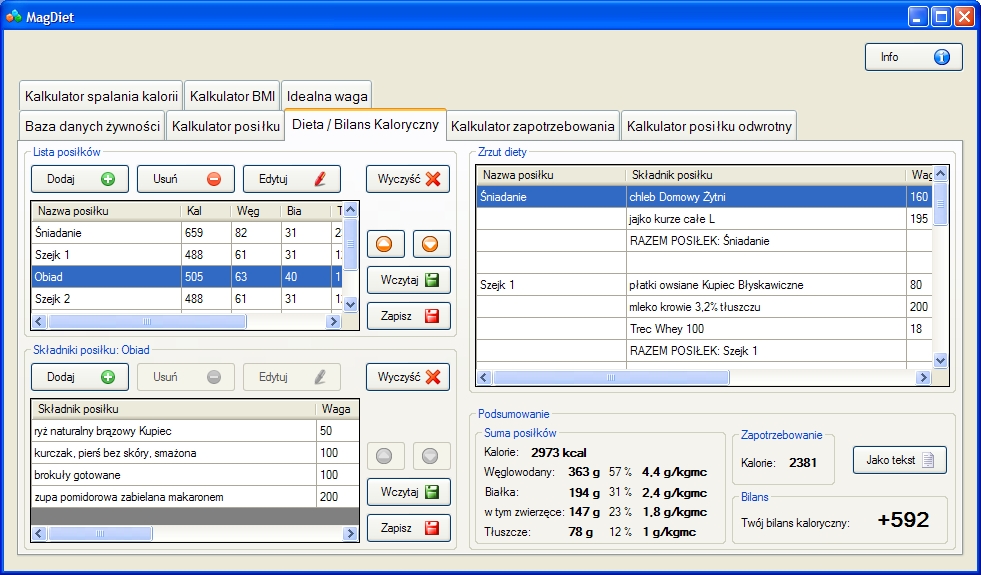Select the zupa pomidorowa zabielana makaronem row

[195, 497]
